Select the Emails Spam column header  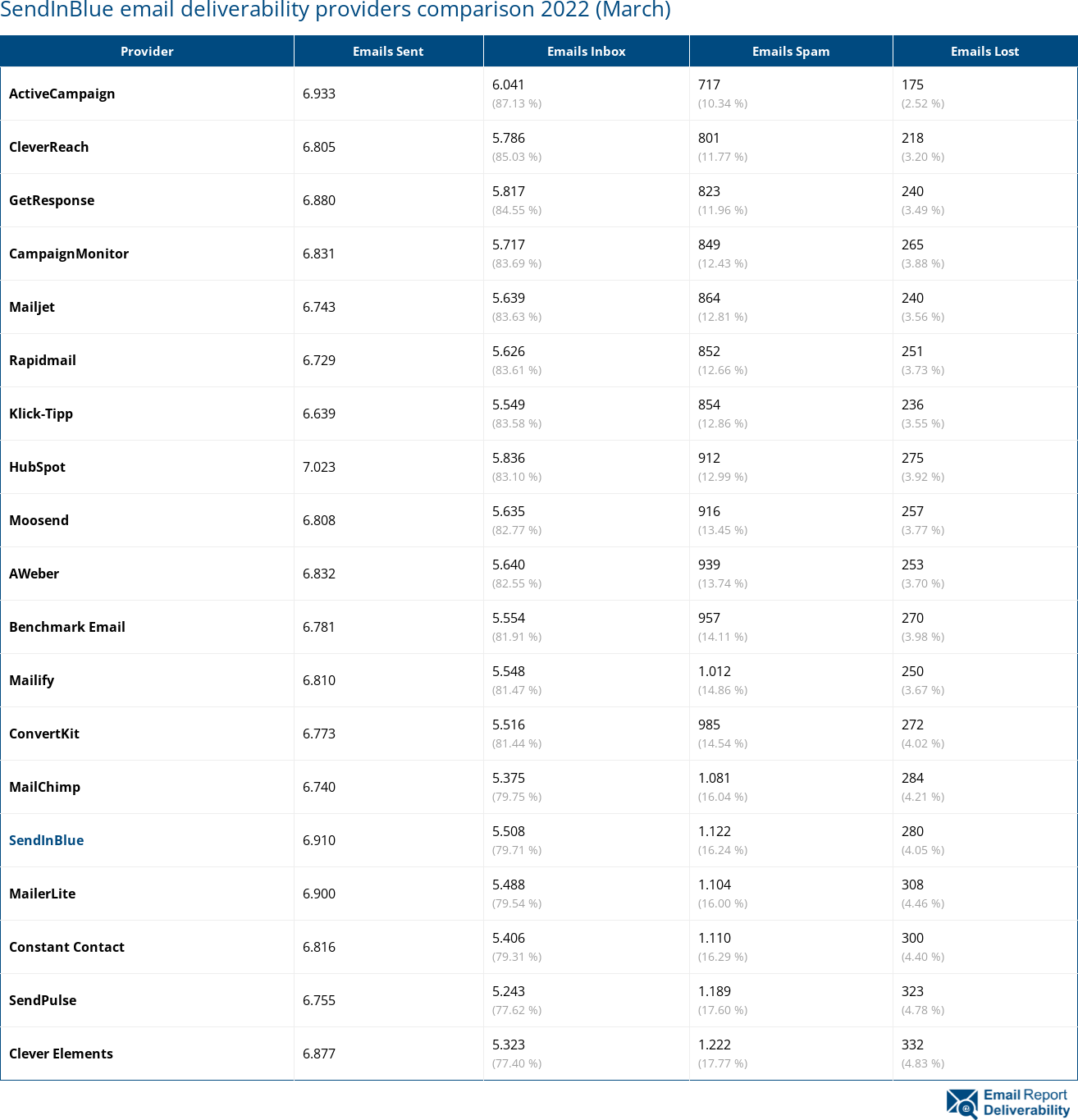point(790,51)
